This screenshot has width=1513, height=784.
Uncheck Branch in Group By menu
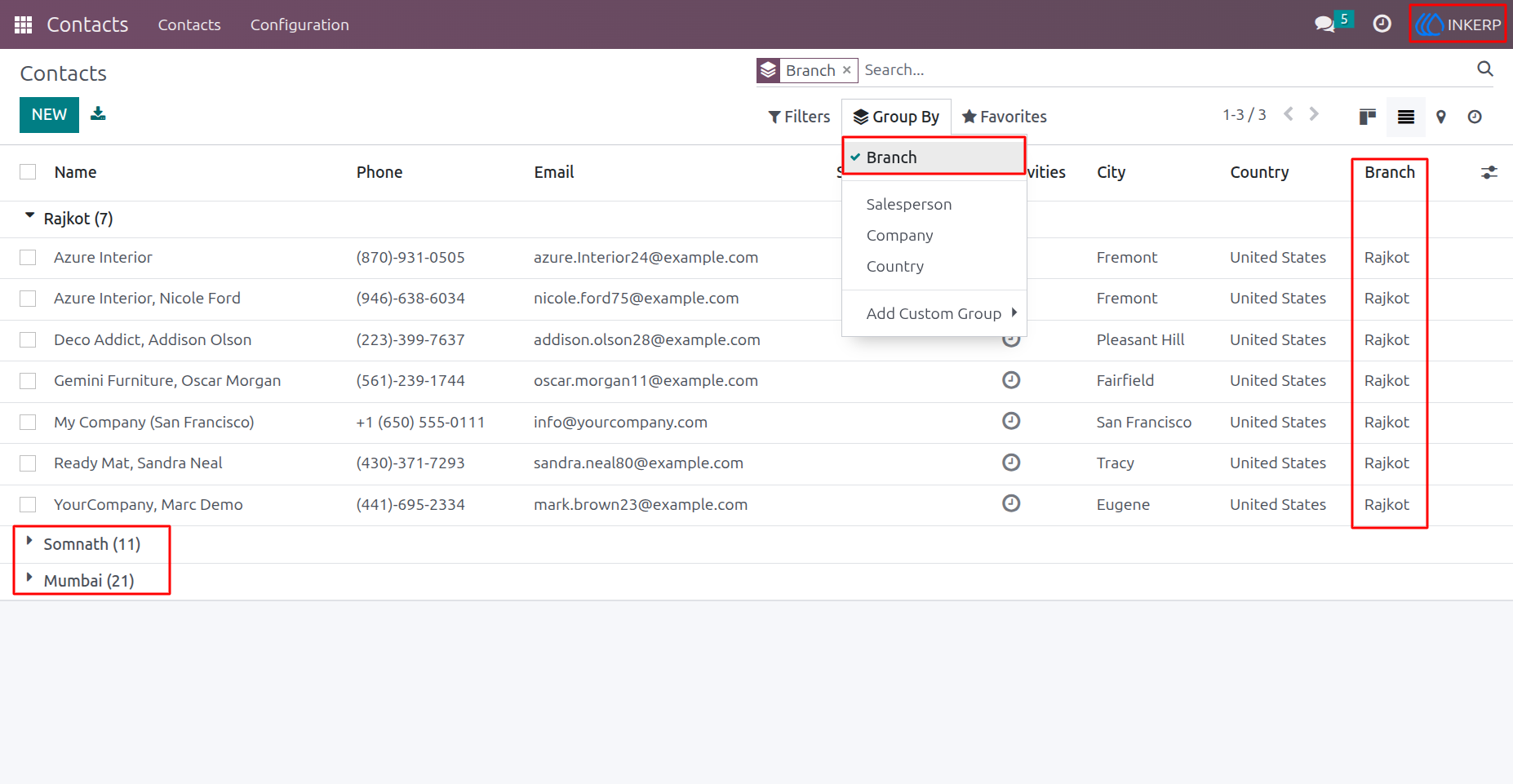[934, 157]
